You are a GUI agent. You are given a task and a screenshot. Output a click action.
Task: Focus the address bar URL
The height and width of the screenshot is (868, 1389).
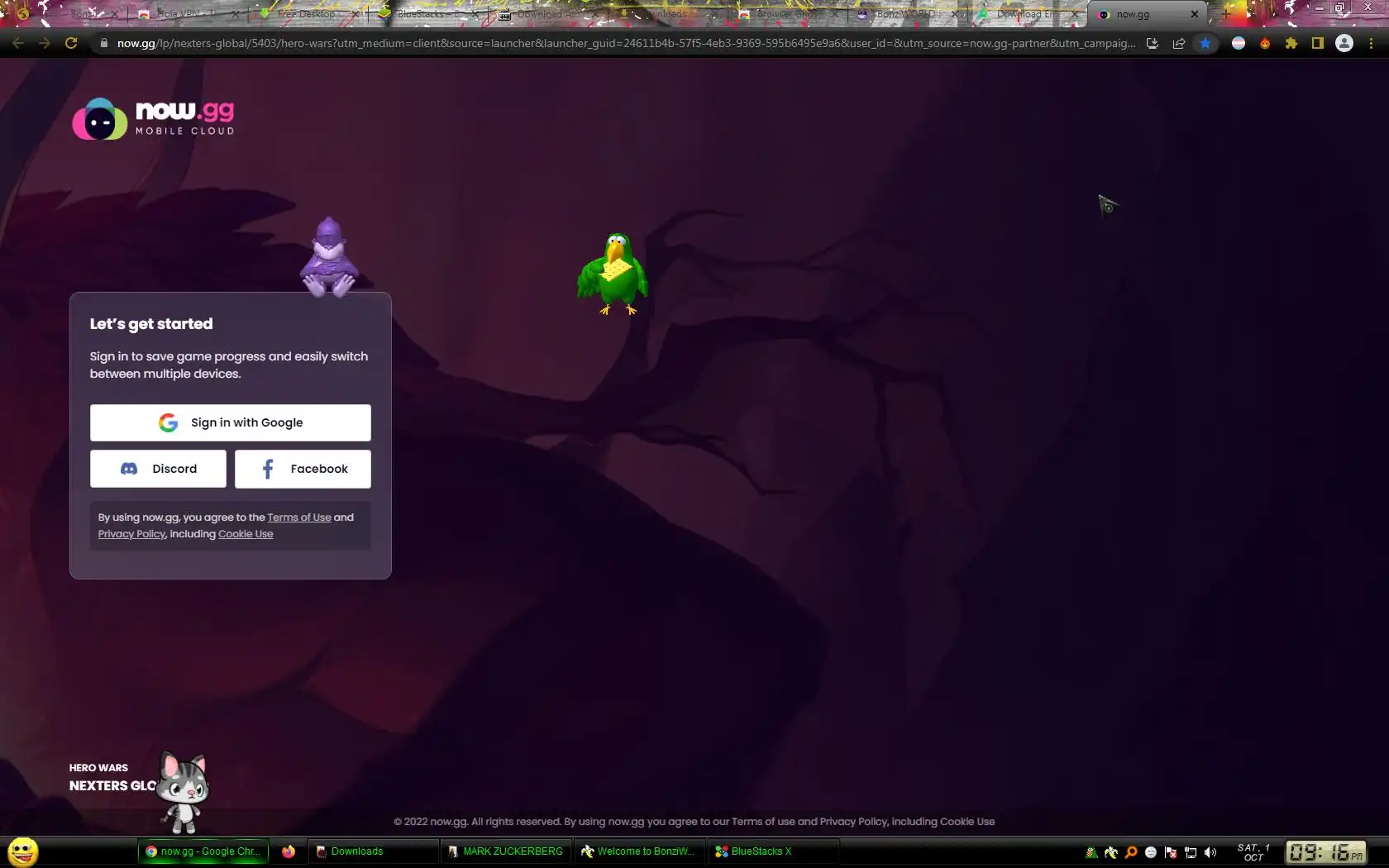(x=626, y=43)
